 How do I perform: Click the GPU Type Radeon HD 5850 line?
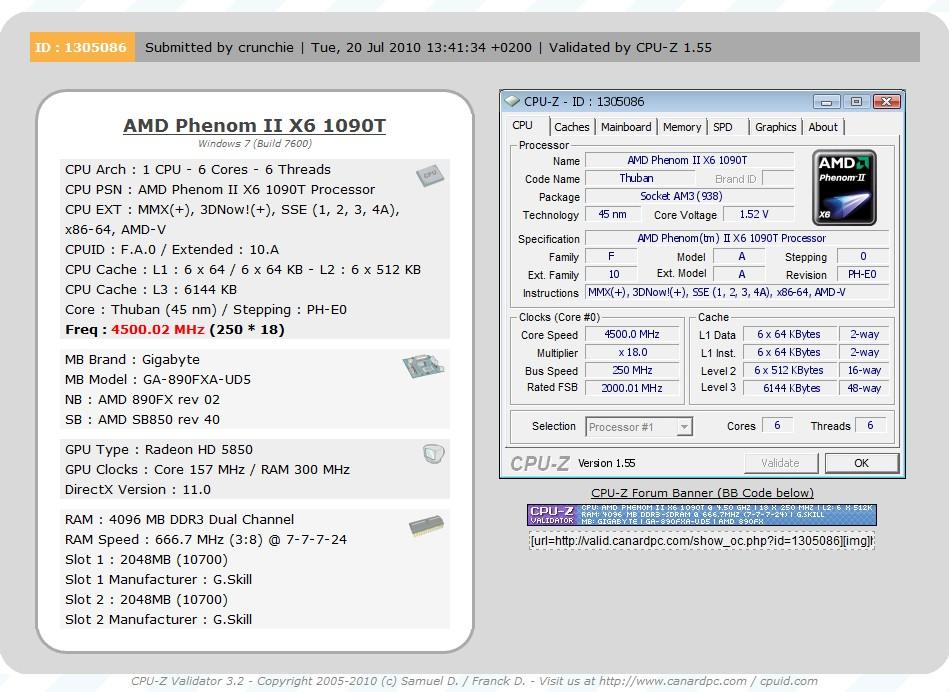pyautogui.click(x=159, y=450)
